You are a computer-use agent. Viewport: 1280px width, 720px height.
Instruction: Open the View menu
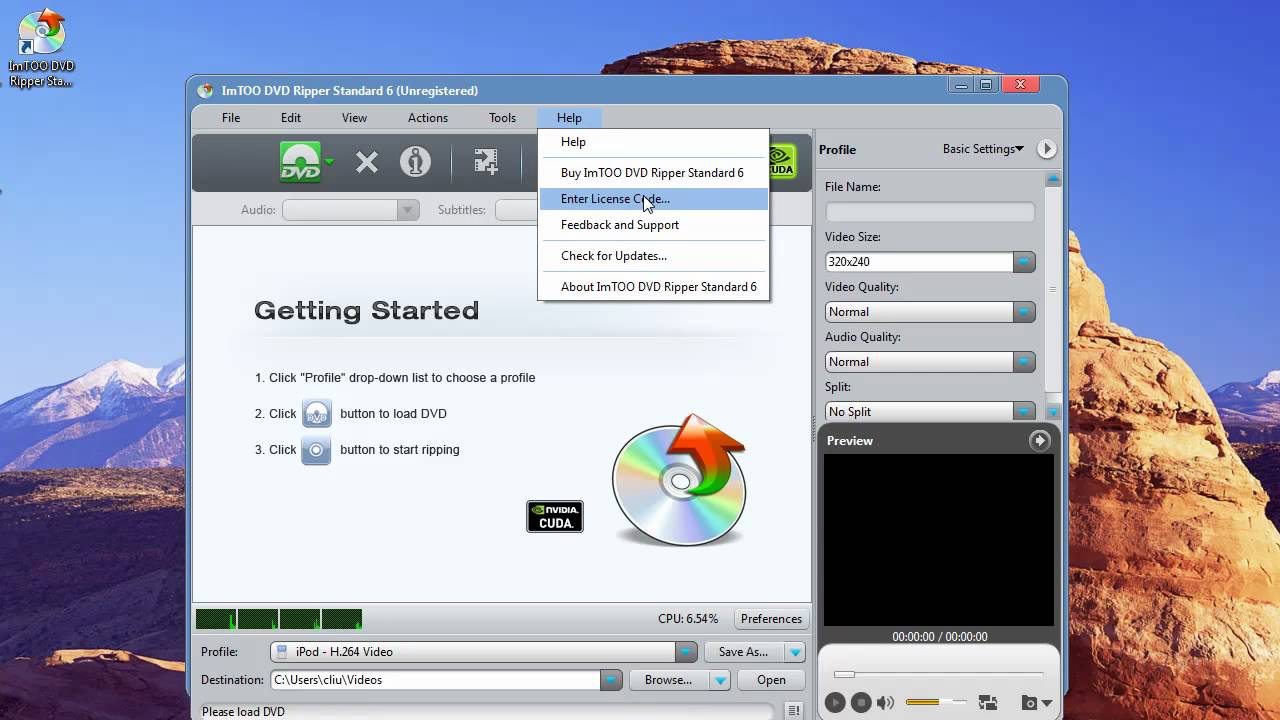click(355, 117)
